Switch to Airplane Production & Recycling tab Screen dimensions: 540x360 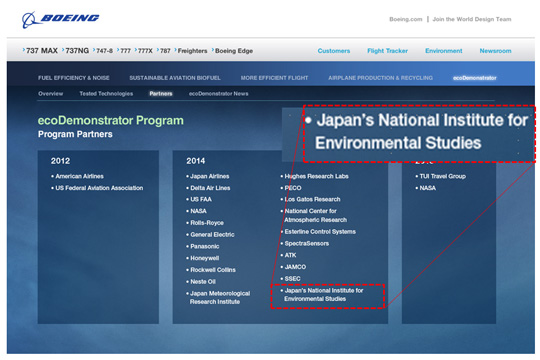(x=381, y=78)
